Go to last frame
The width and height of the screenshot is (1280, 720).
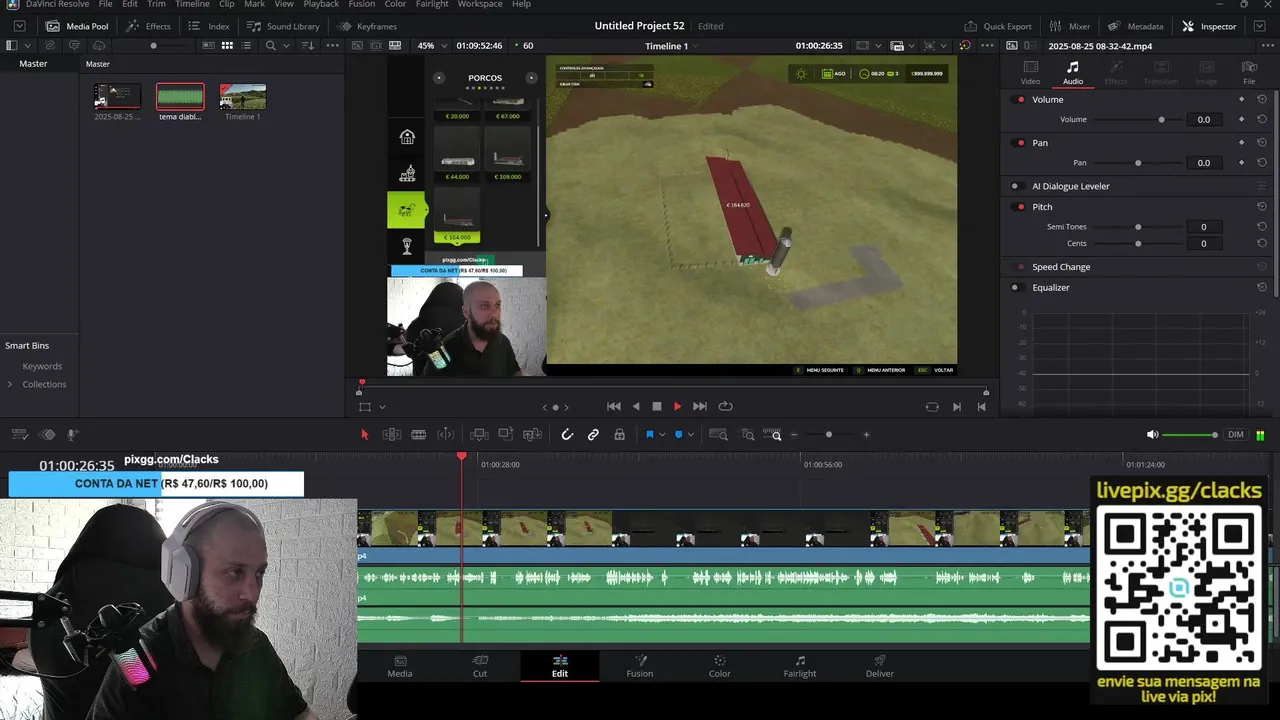click(x=700, y=406)
